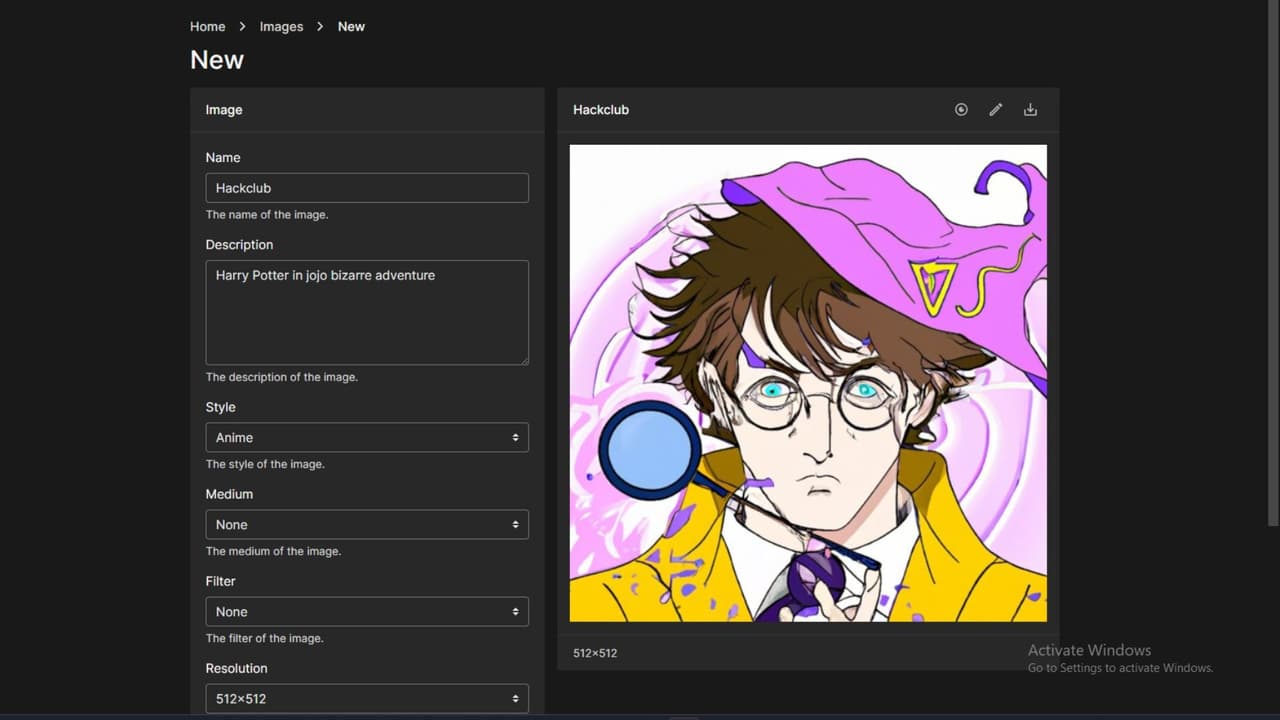
Task: Click the magnifying glass on the image
Action: (650, 450)
